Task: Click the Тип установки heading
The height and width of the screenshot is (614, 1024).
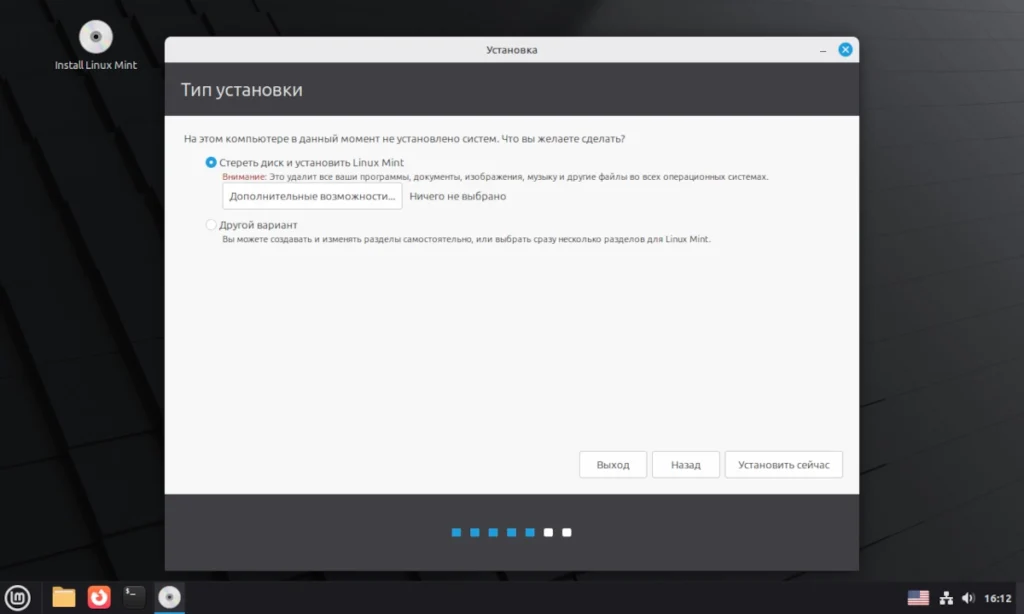Action: click(x=242, y=89)
